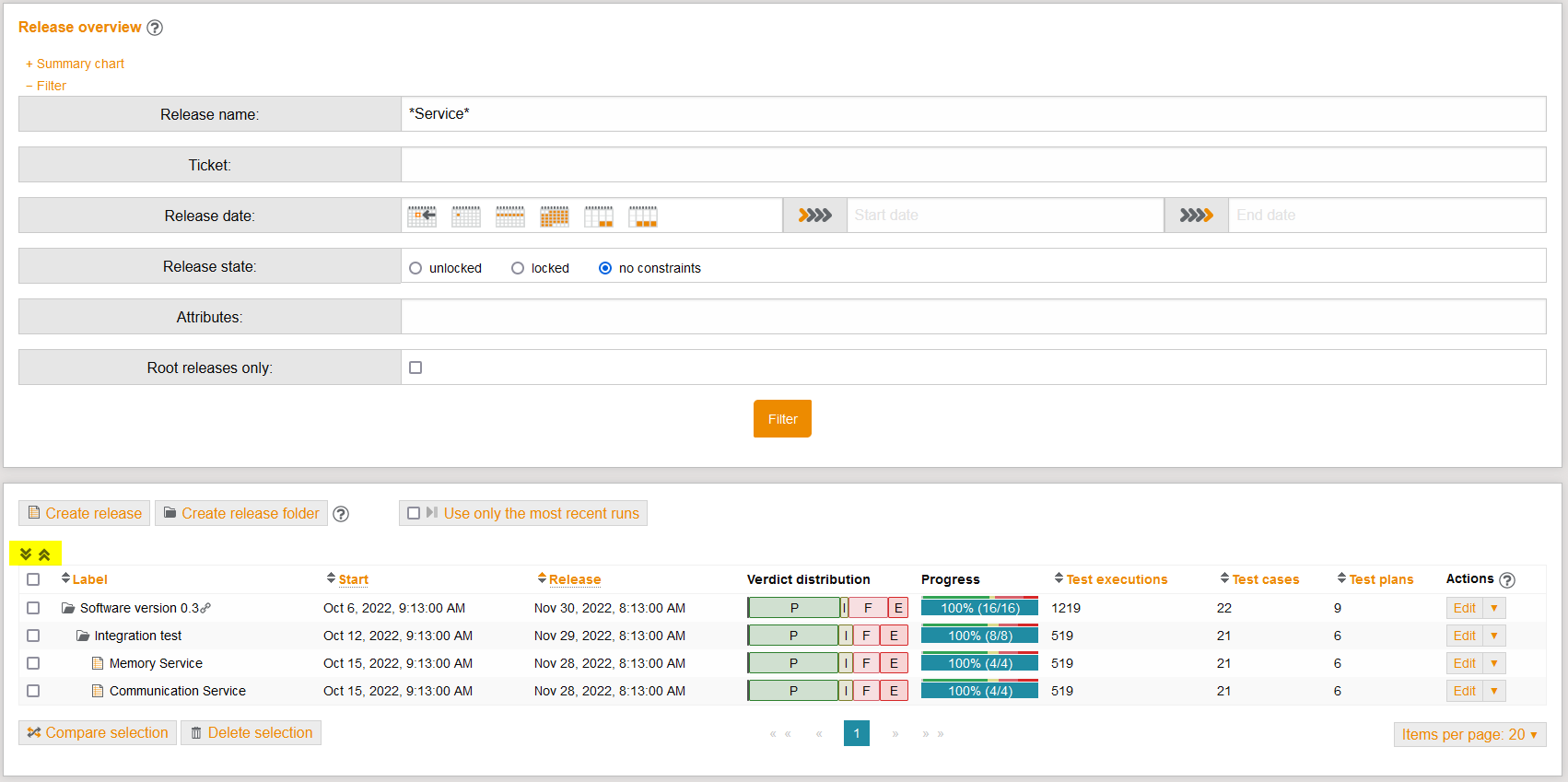
Task: Click the Software version 0.3 progress bar
Action: point(979,608)
